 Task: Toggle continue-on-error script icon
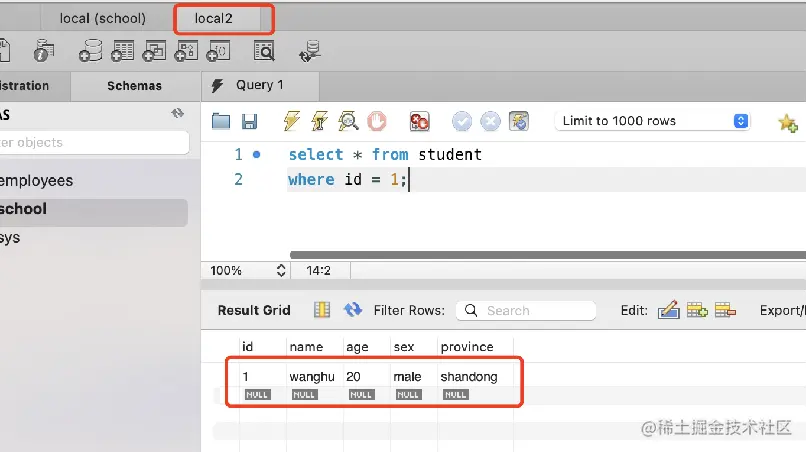[x=419, y=121]
